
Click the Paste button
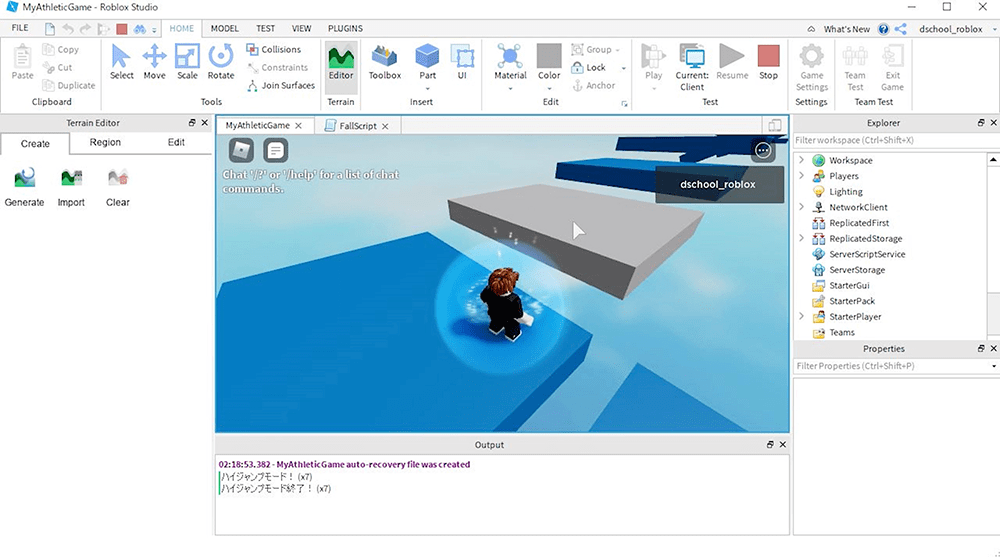click(x=22, y=62)
